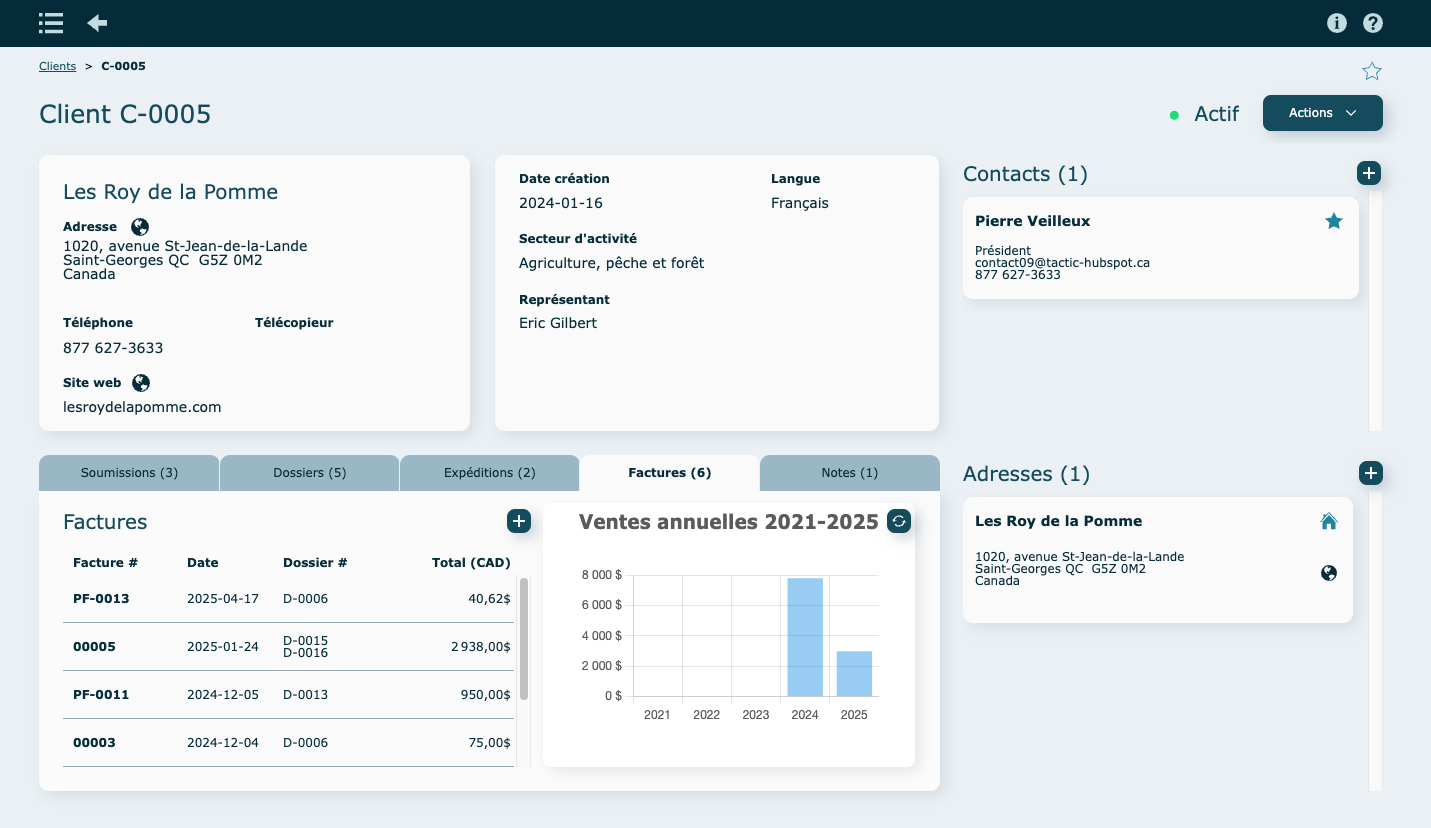Click the Factures list vertical scrollbar
Viewport: 1431px width, 828px height.
[524, 640]
